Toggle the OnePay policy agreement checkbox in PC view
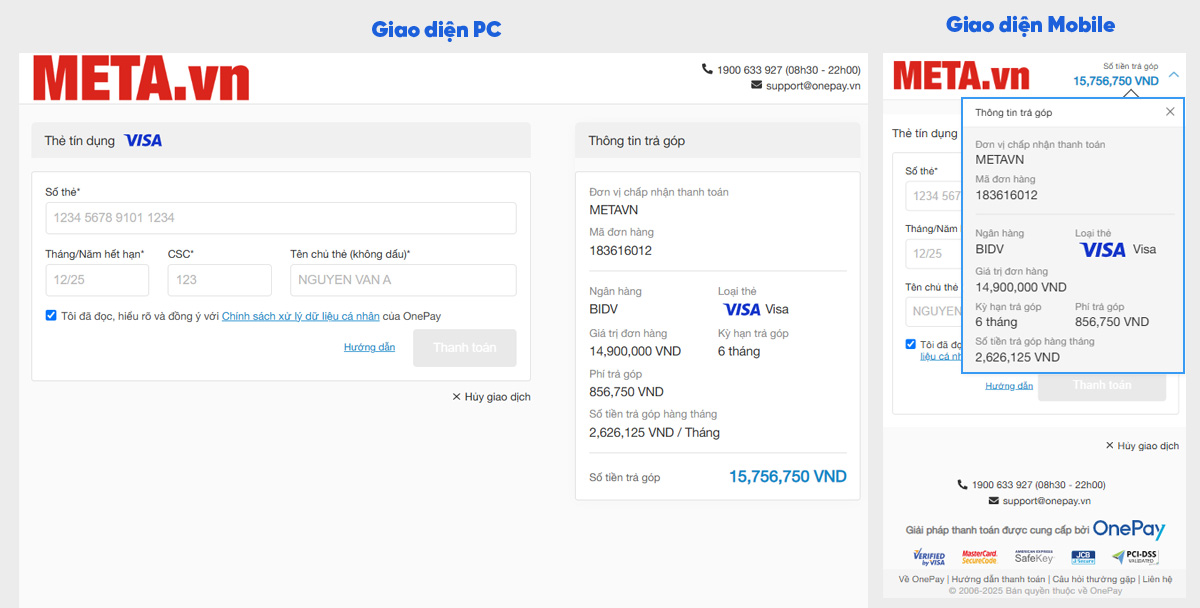 tap(51, 315)
